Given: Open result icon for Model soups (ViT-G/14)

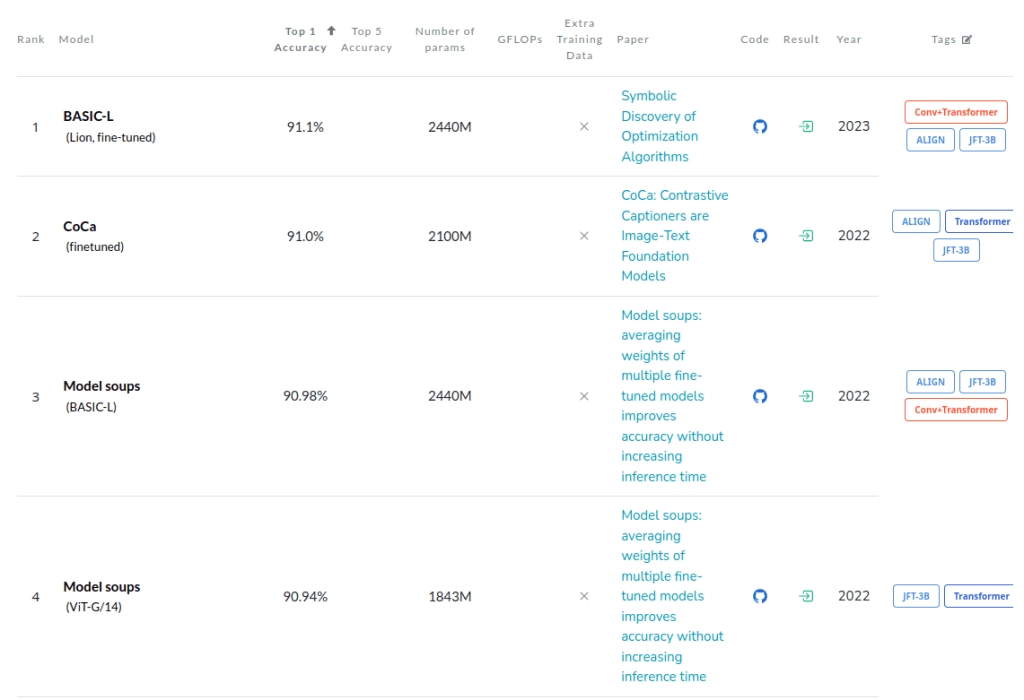Looking at the screenshot, I should 805,596.
